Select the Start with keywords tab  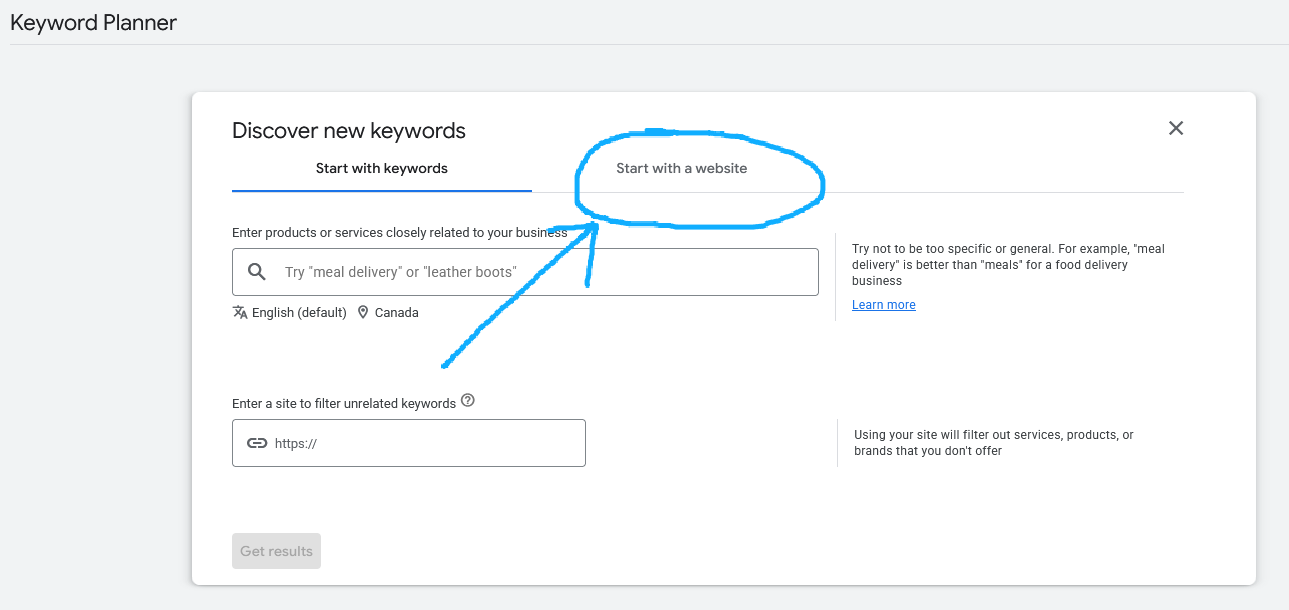(x=381, y=168)
